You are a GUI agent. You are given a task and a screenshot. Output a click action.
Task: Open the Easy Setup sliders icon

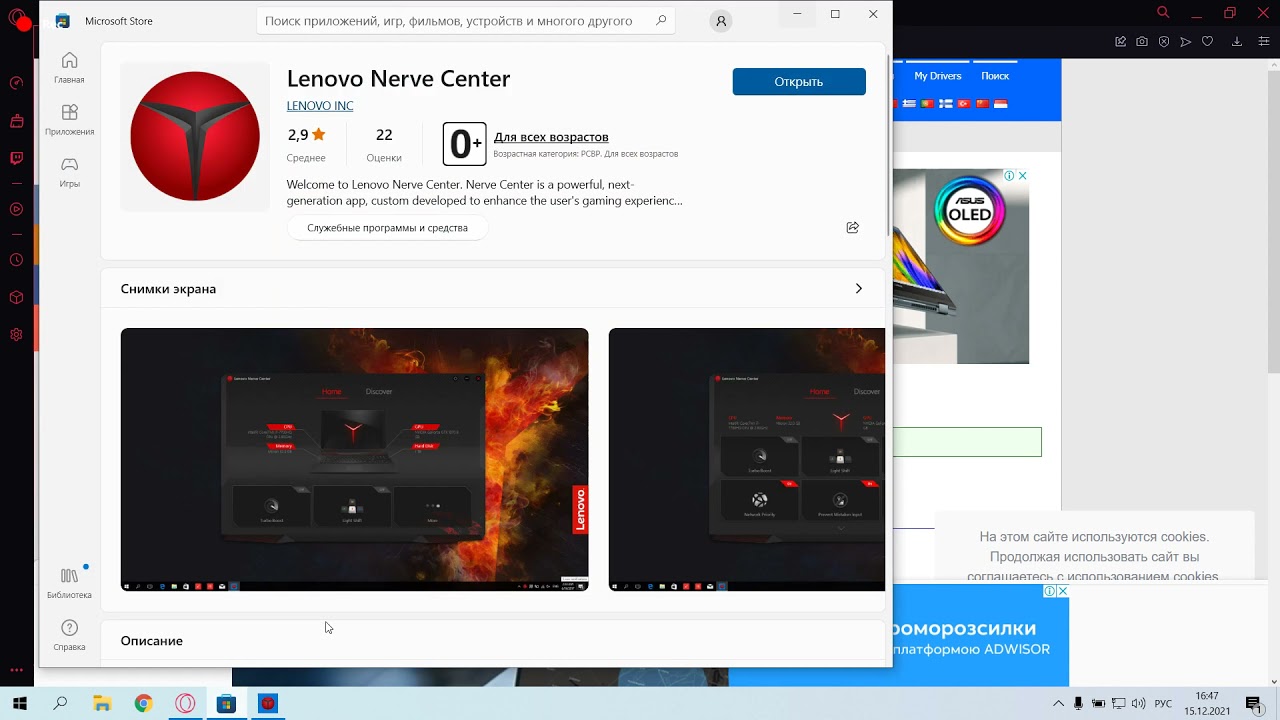[1265, 42]
